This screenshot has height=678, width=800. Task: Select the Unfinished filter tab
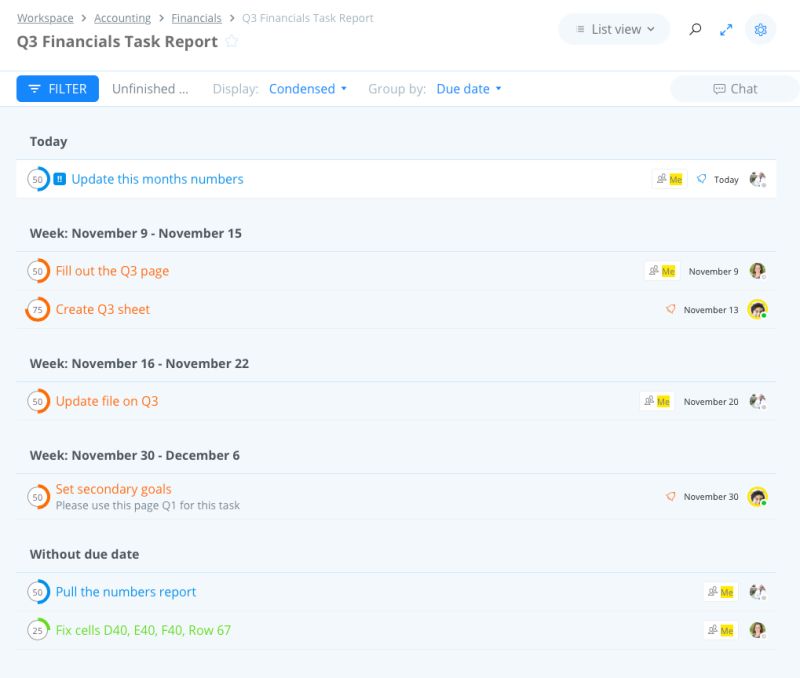150,88
